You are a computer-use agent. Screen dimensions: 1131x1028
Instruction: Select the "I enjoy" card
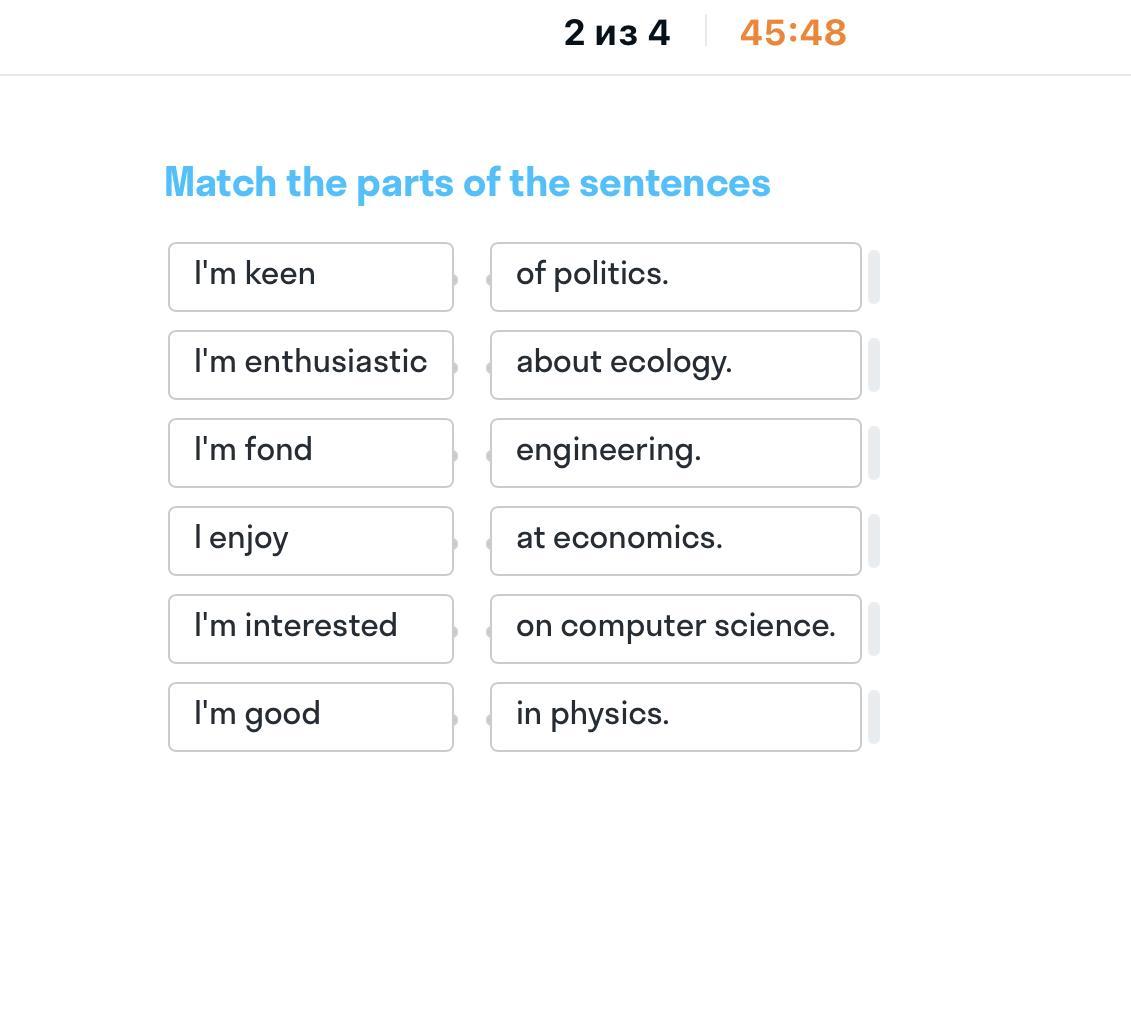point(310,540)
